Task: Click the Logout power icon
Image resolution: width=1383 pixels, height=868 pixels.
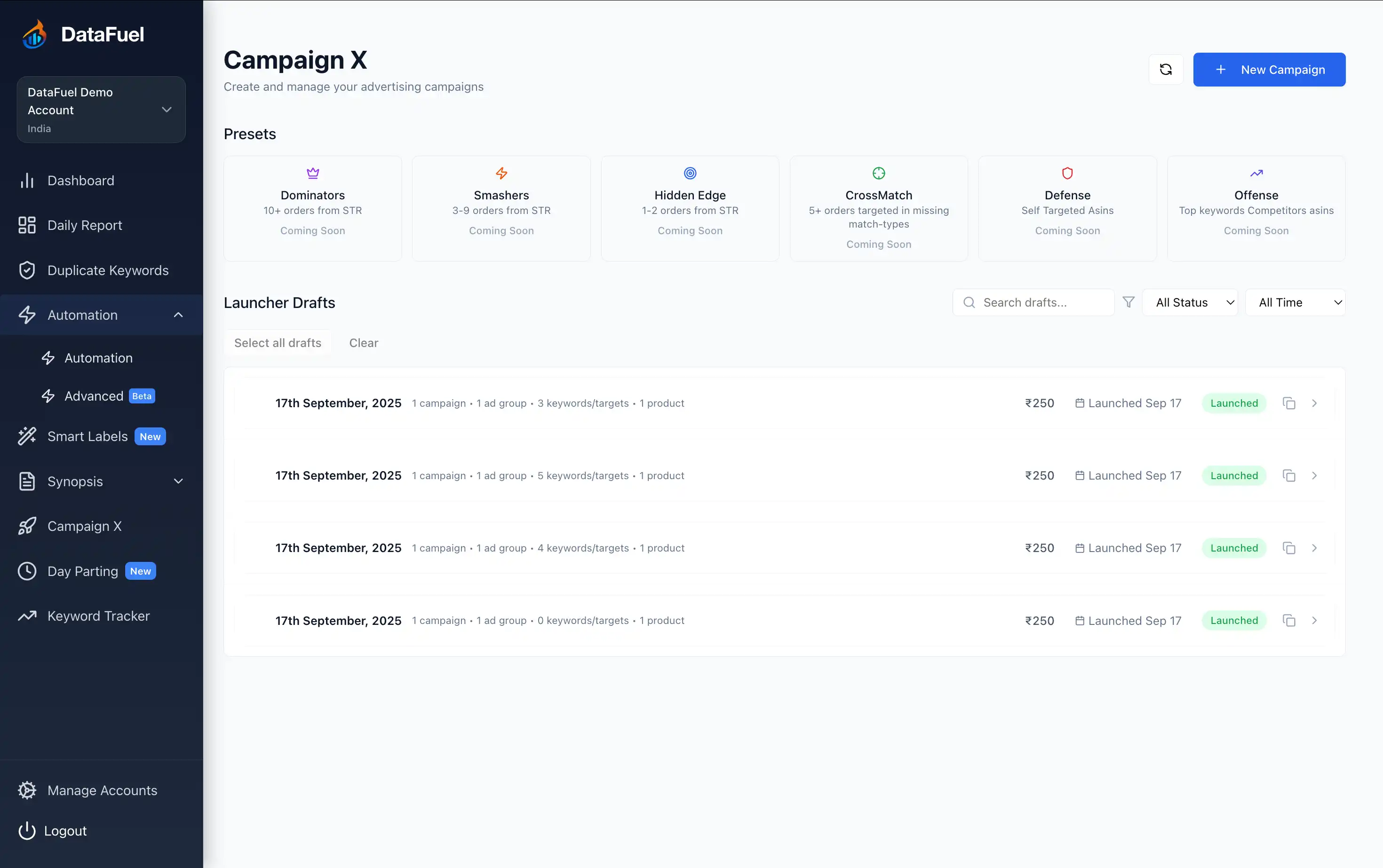Action: [x=27, y=831]
